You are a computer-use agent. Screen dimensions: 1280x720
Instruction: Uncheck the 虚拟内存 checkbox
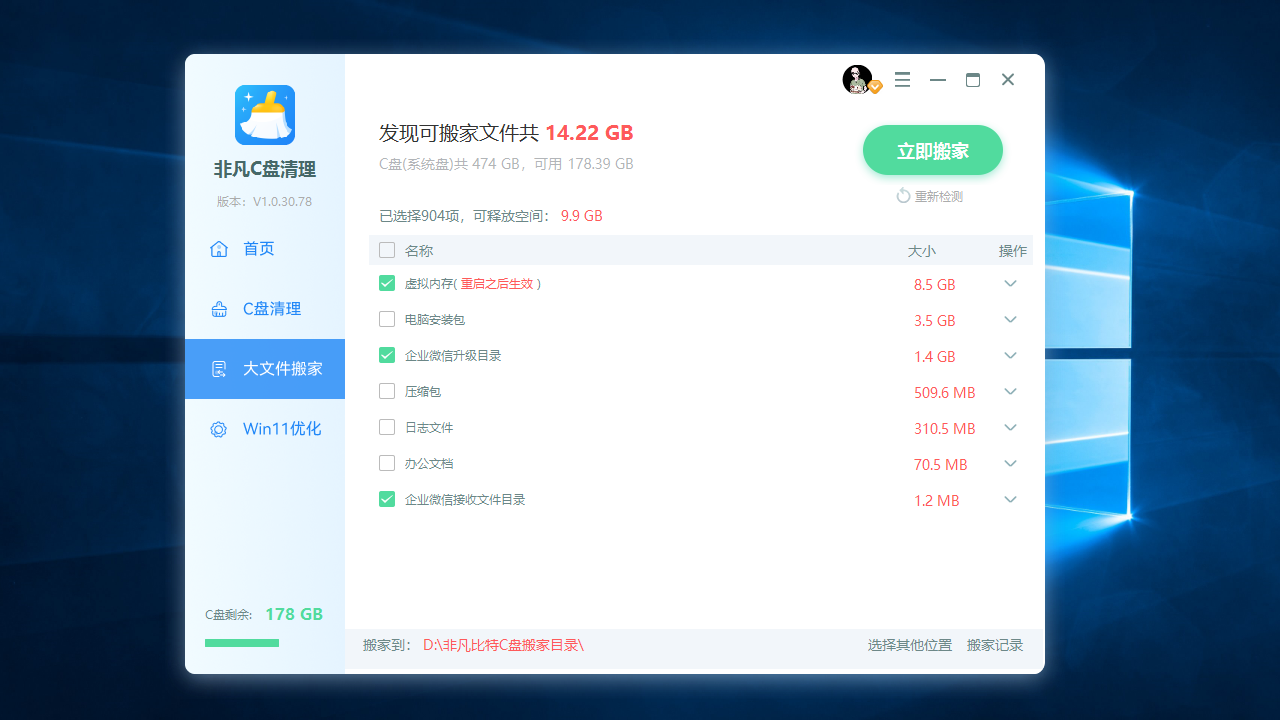point(387,283)
